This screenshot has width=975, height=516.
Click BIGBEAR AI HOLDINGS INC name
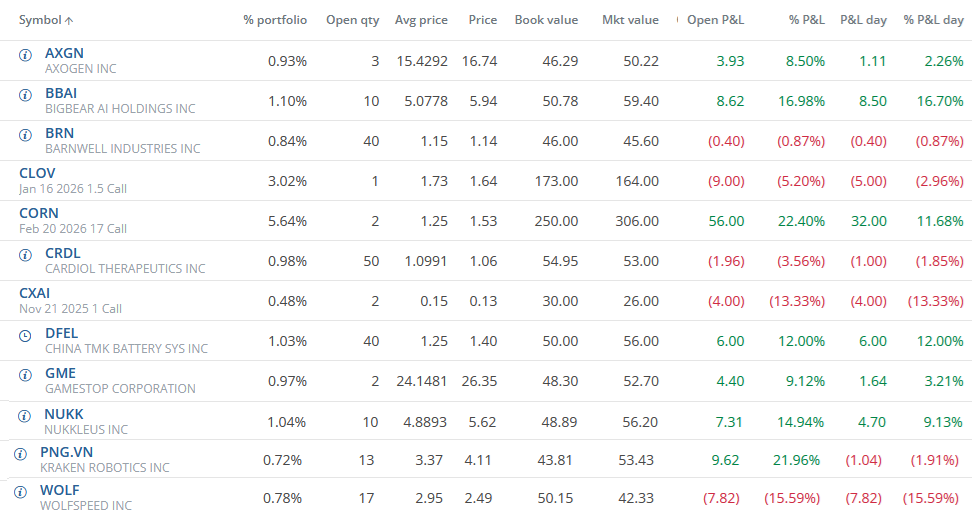coord(120,109)
